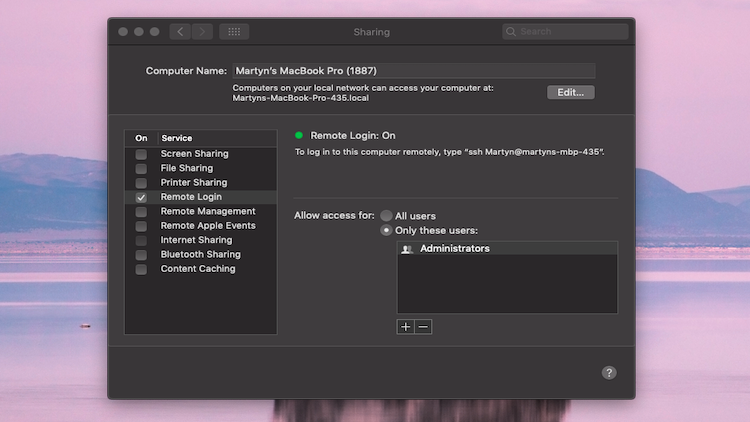Click the Edit… button
The image size is (750, 422).
tap(570, 92)
